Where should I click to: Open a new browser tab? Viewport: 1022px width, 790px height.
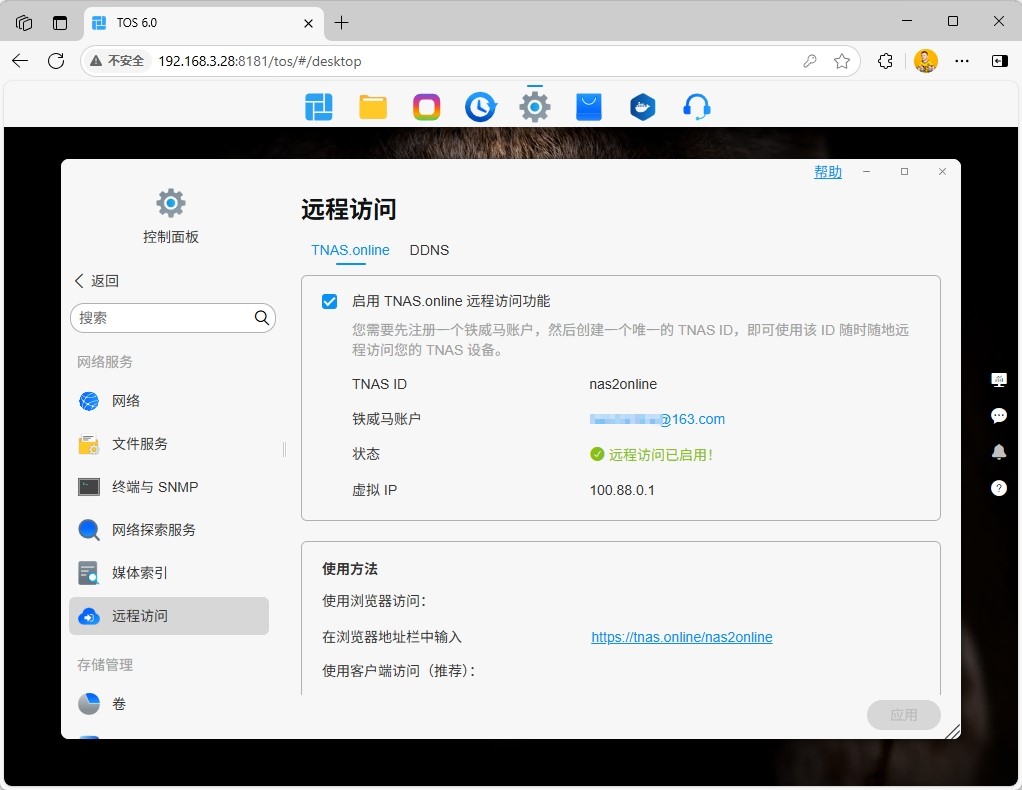(x=342, y=23)
